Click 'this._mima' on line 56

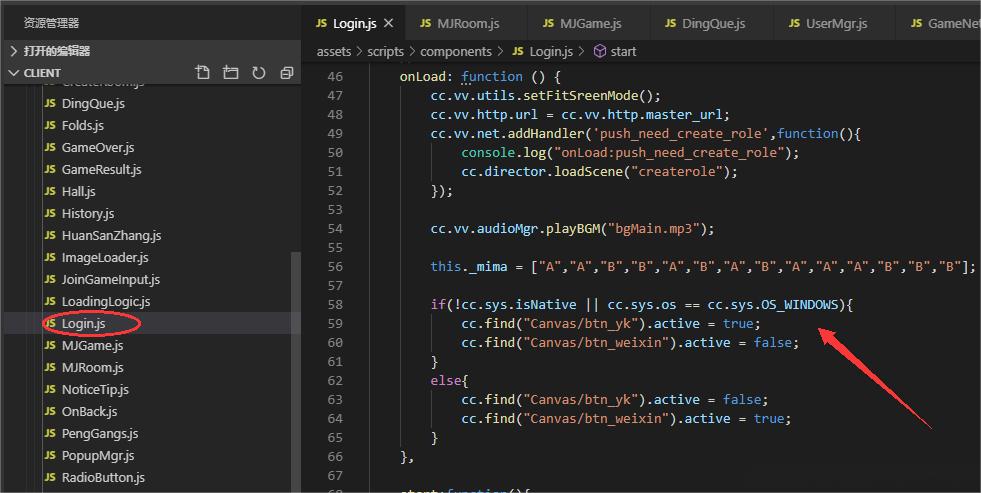coord(469,267)
